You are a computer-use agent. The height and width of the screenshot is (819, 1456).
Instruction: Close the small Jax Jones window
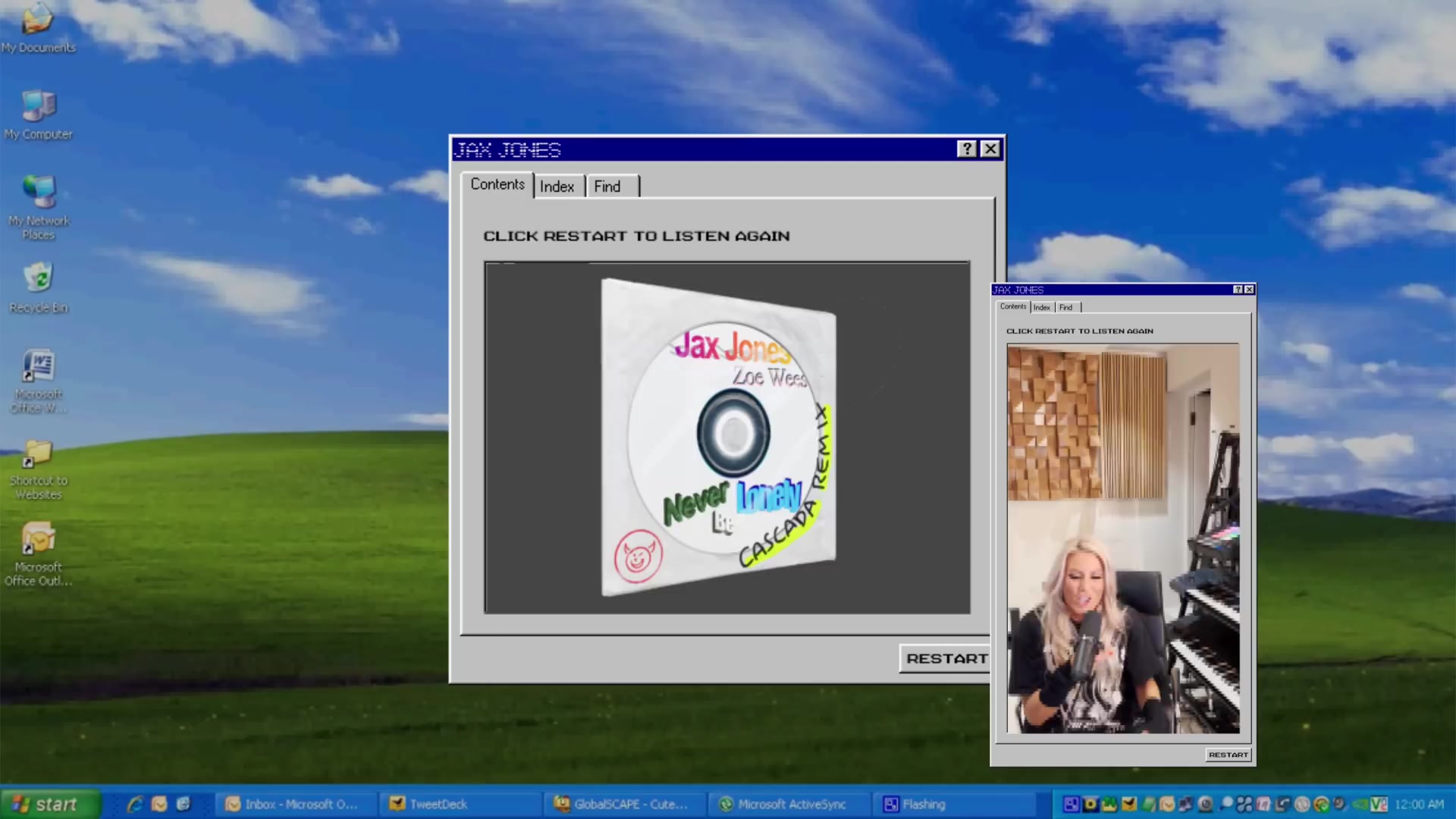pyautogui.click(x=1249, y=290)
